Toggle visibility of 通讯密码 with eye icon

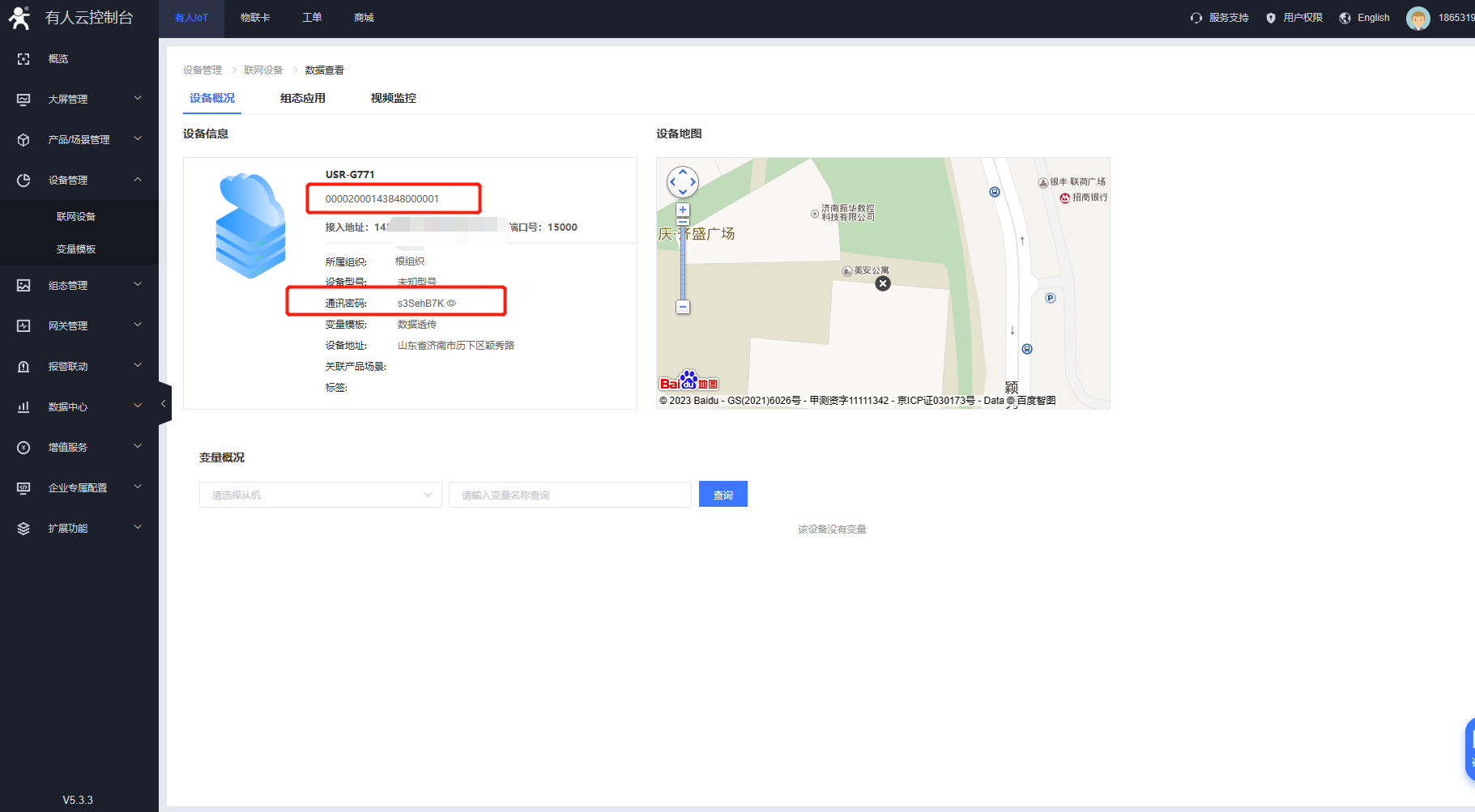coord(452,304)
